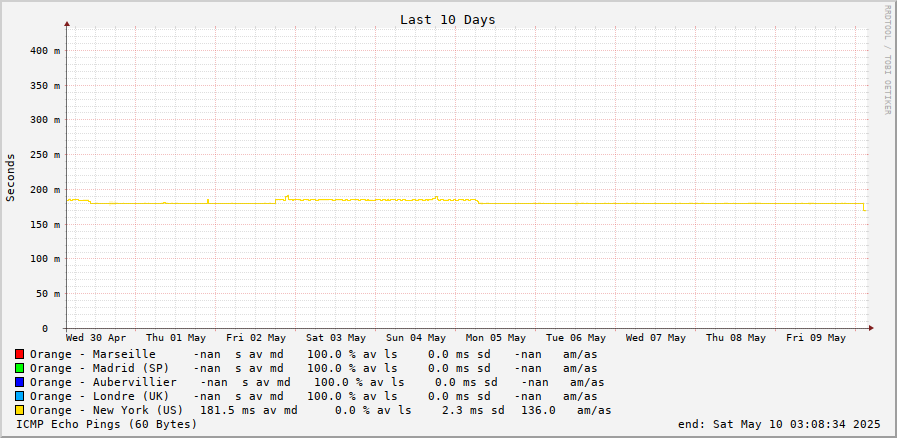Viewport: 897px width, 438px height.
Task: Click the 'Fri 09 May' date label
Action: [816, 338]
